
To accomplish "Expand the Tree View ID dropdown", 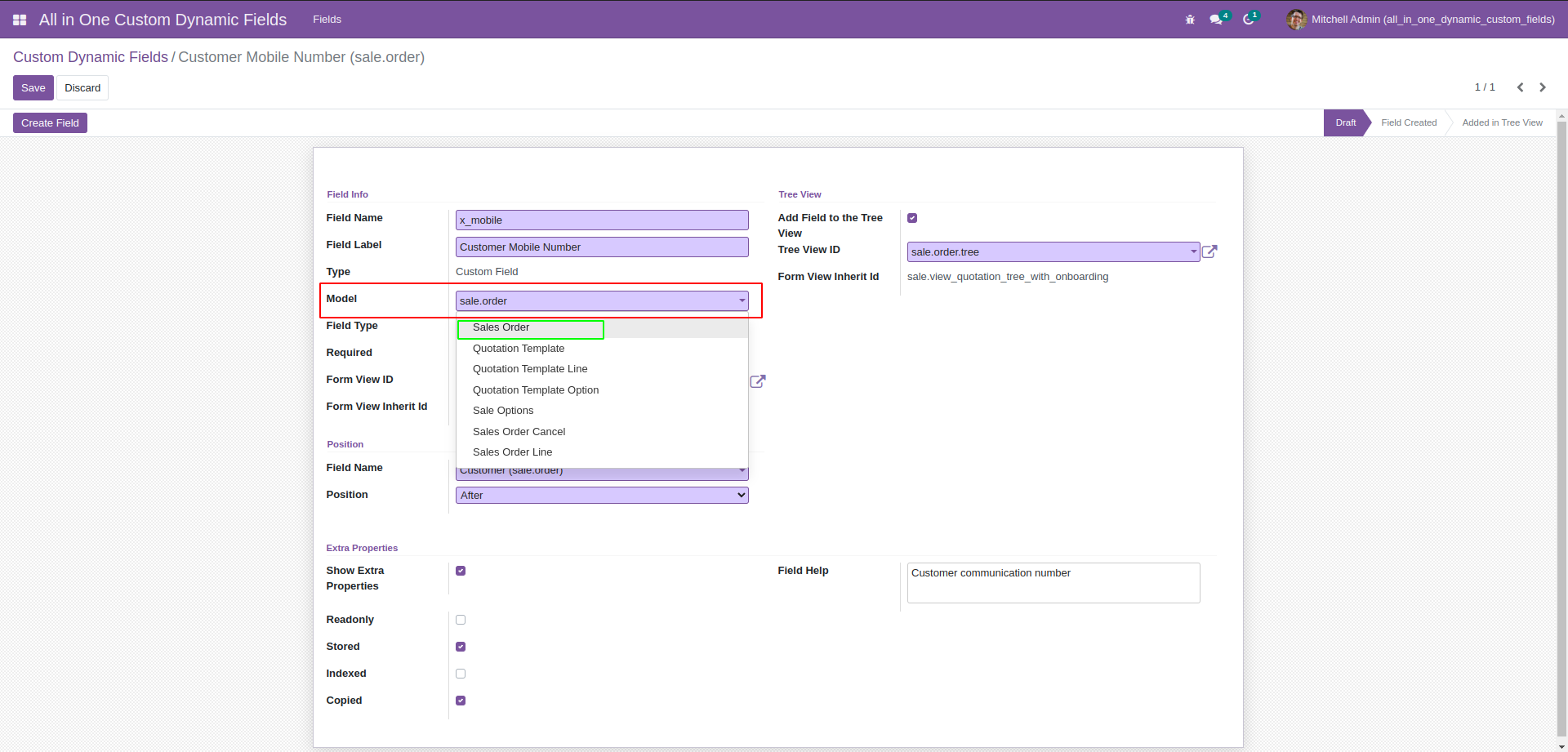I will (1053, 252).
